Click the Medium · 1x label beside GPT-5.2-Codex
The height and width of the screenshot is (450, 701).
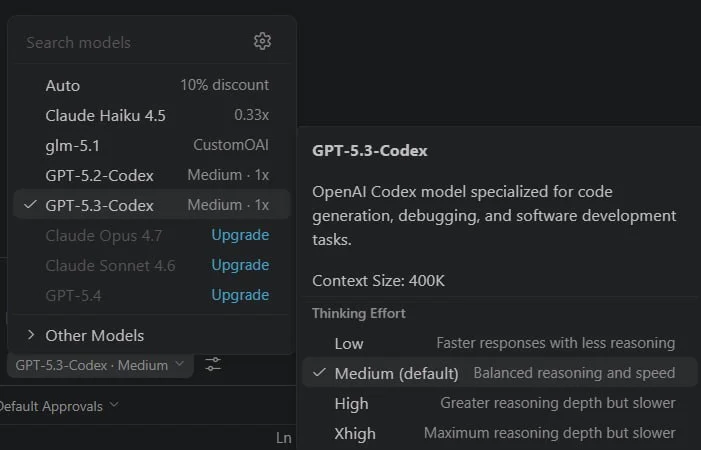coord(228,175)
